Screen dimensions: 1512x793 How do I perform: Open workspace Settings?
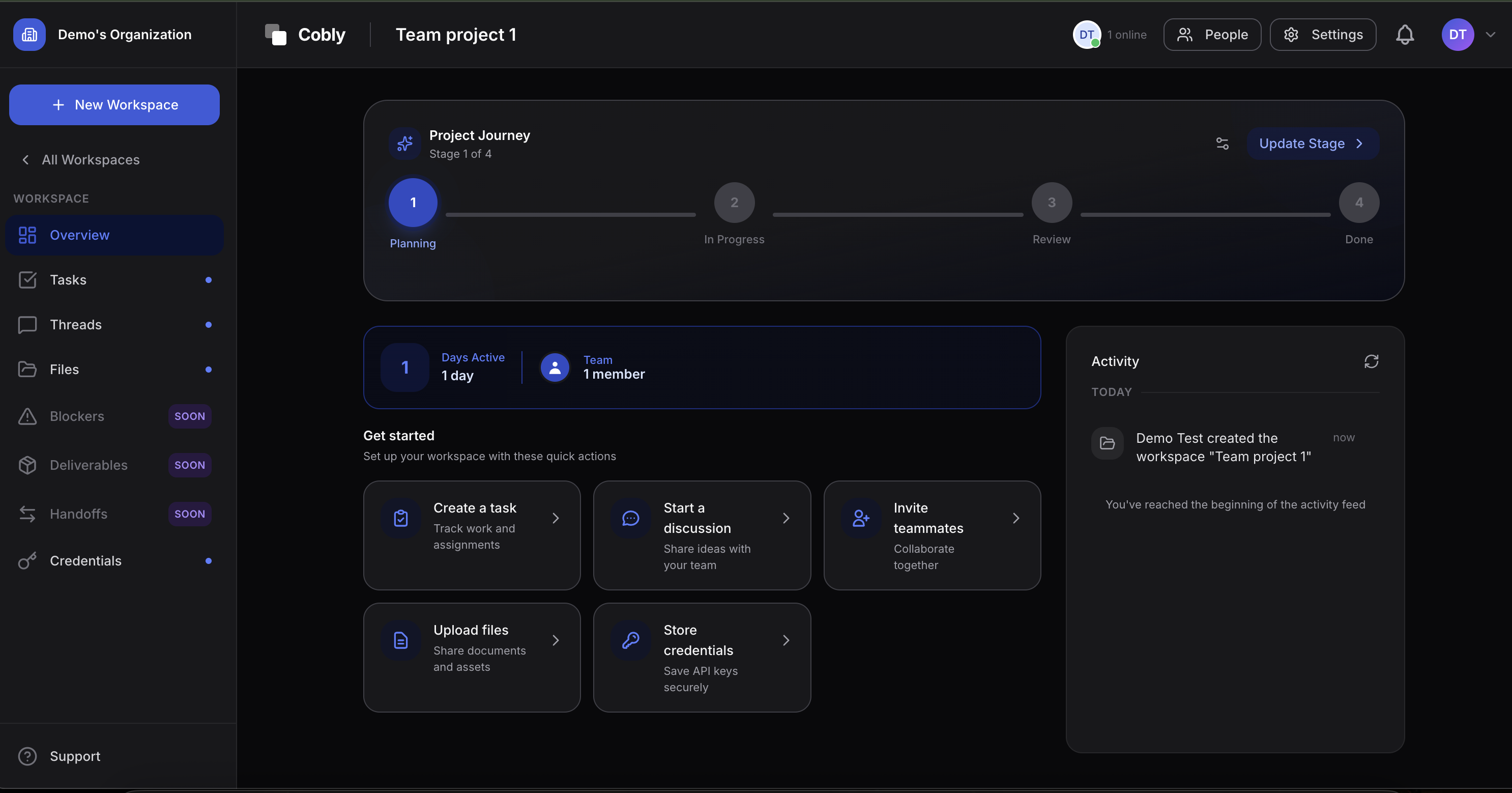pos(1323,35)
